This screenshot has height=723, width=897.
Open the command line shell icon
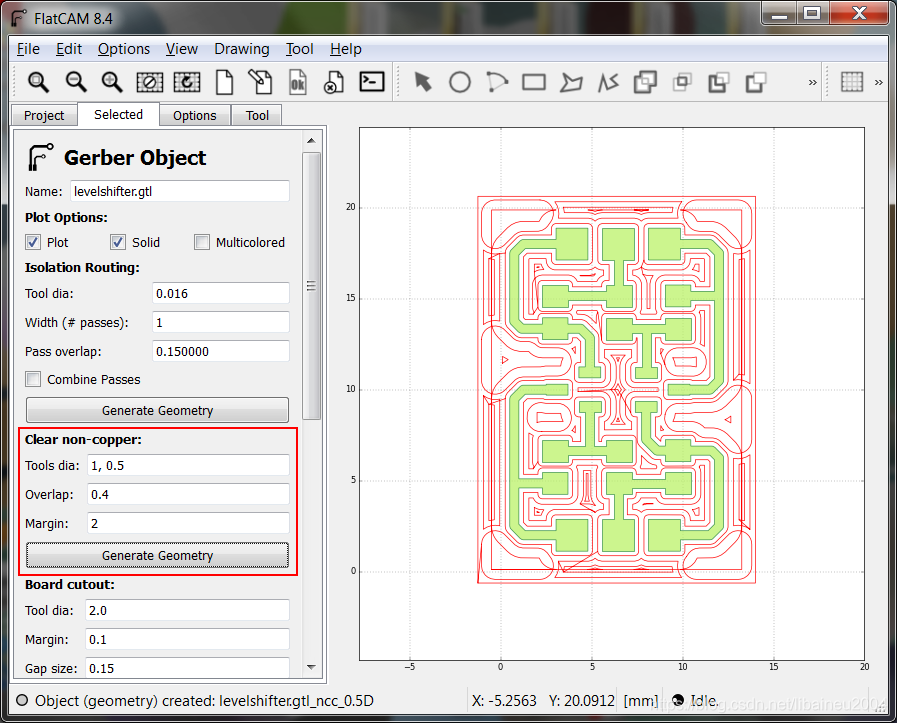[x=372, y=82]
